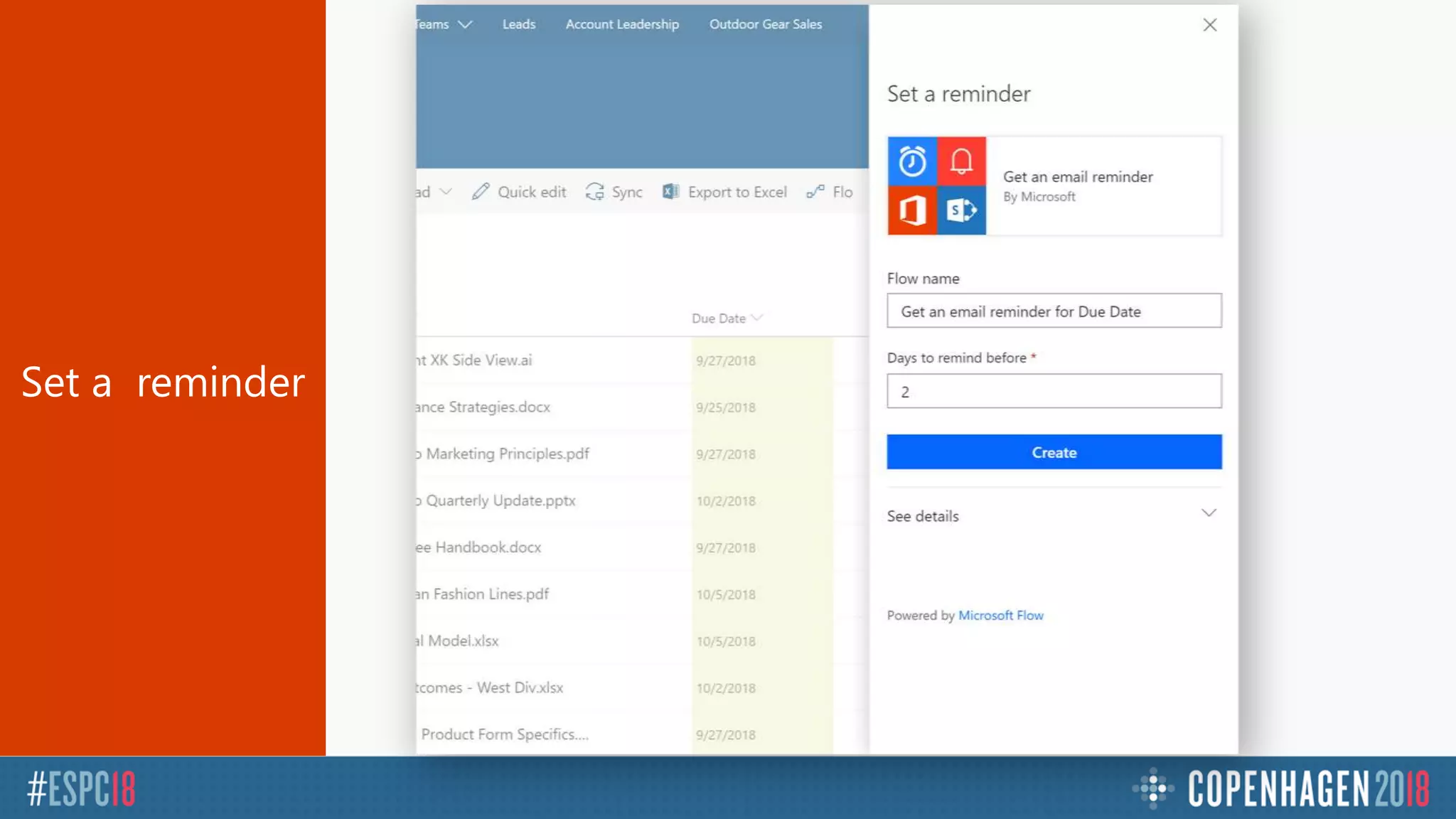Click the alarm clock schedule icon
The image size is (1456, 819).
[x=912, y=161]
